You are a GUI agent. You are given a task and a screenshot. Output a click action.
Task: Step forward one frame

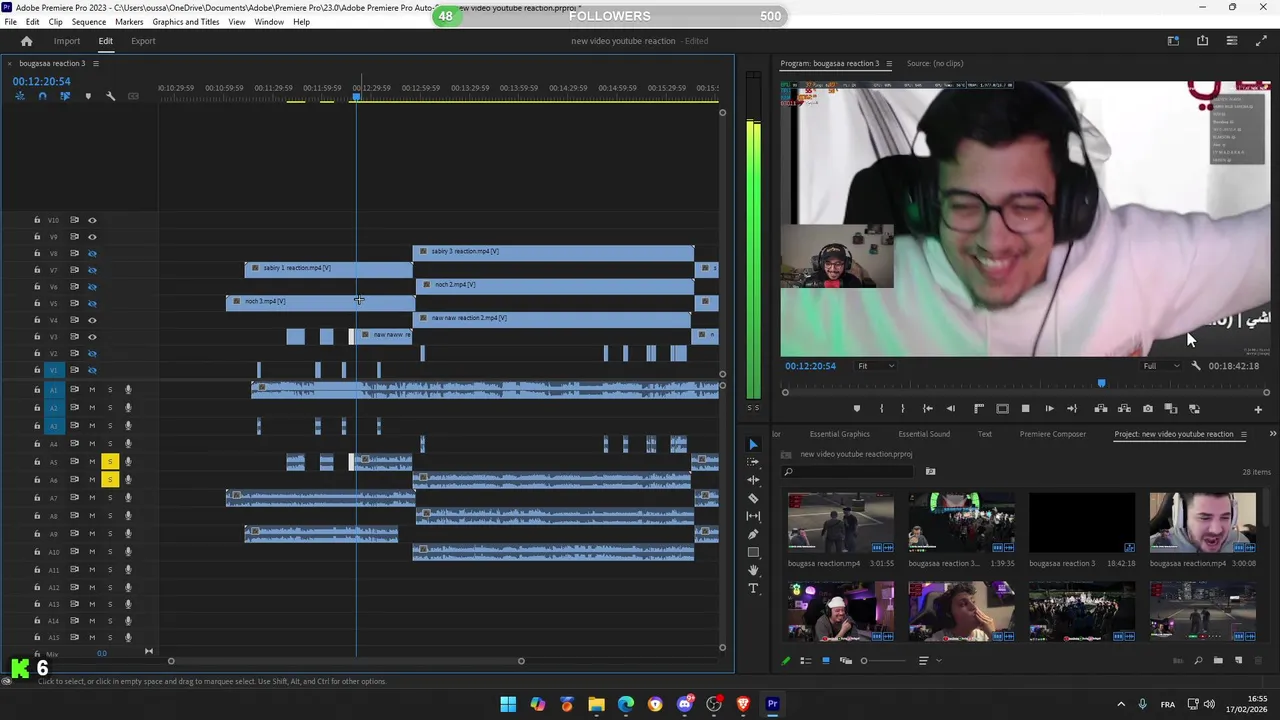click(x=1049, y=409)
